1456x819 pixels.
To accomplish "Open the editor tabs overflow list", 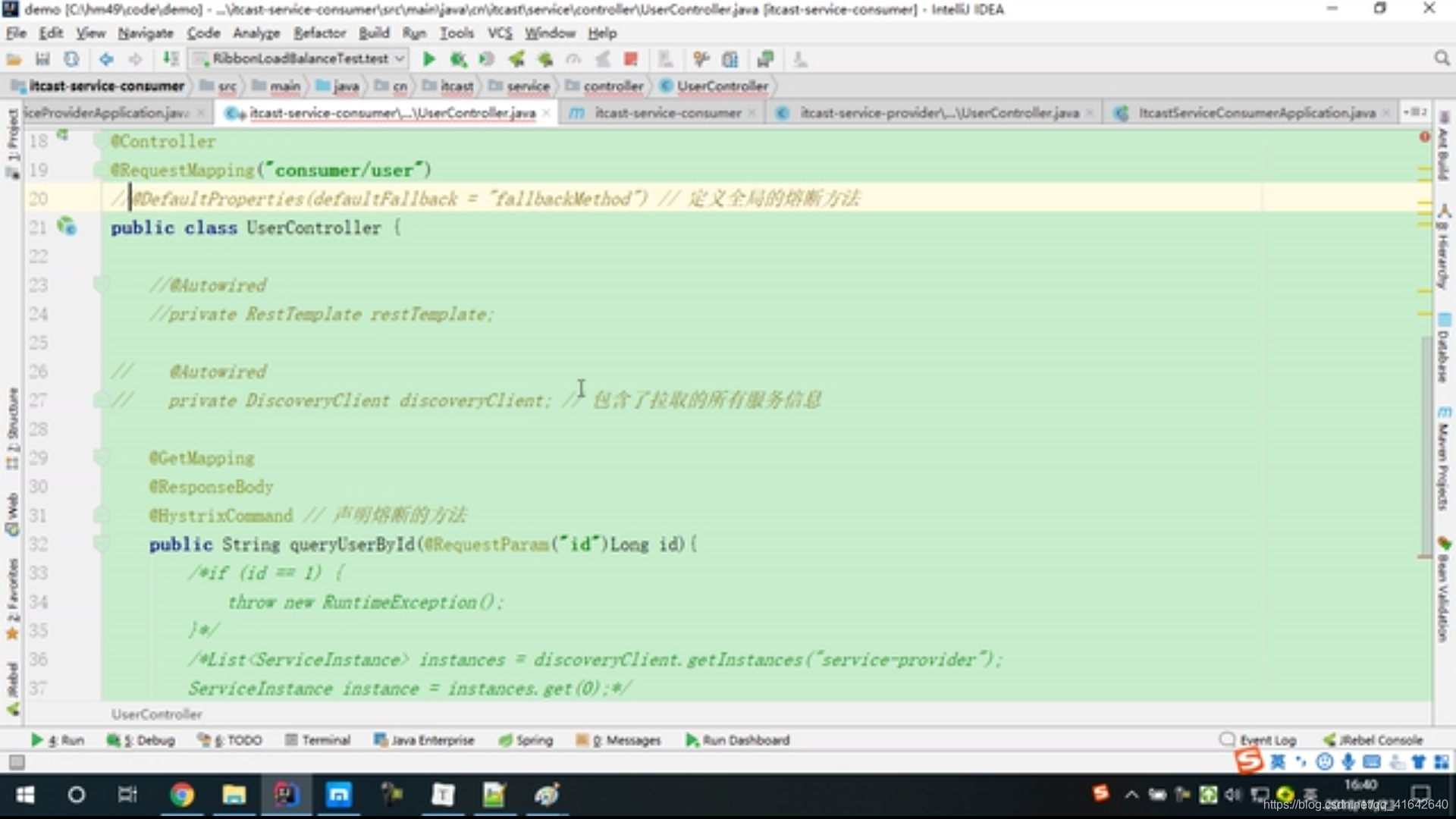I will [x=1415, y=112].
